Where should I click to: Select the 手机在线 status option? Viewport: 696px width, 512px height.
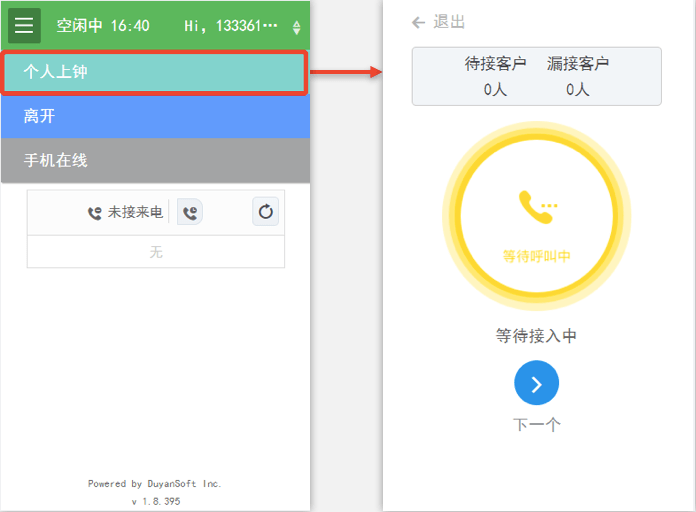click(x=155, y=160)
